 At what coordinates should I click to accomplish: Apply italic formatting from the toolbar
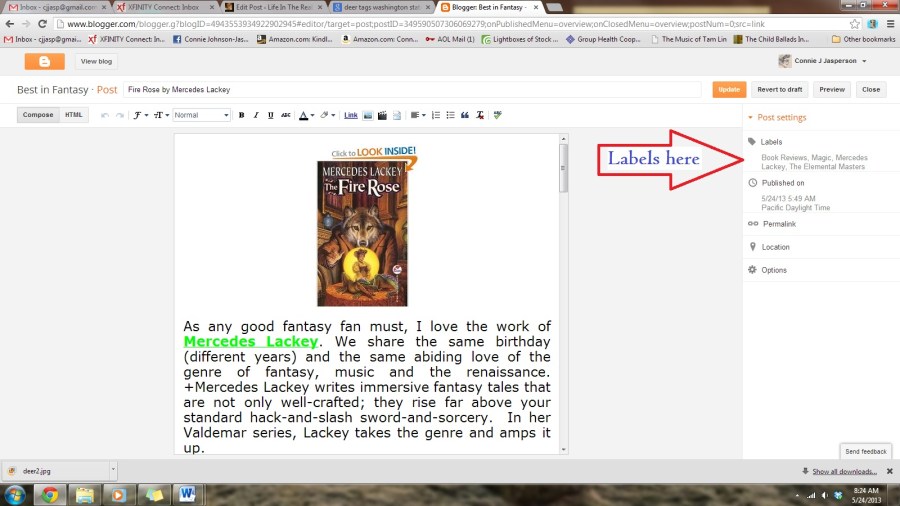click(256, 115)
